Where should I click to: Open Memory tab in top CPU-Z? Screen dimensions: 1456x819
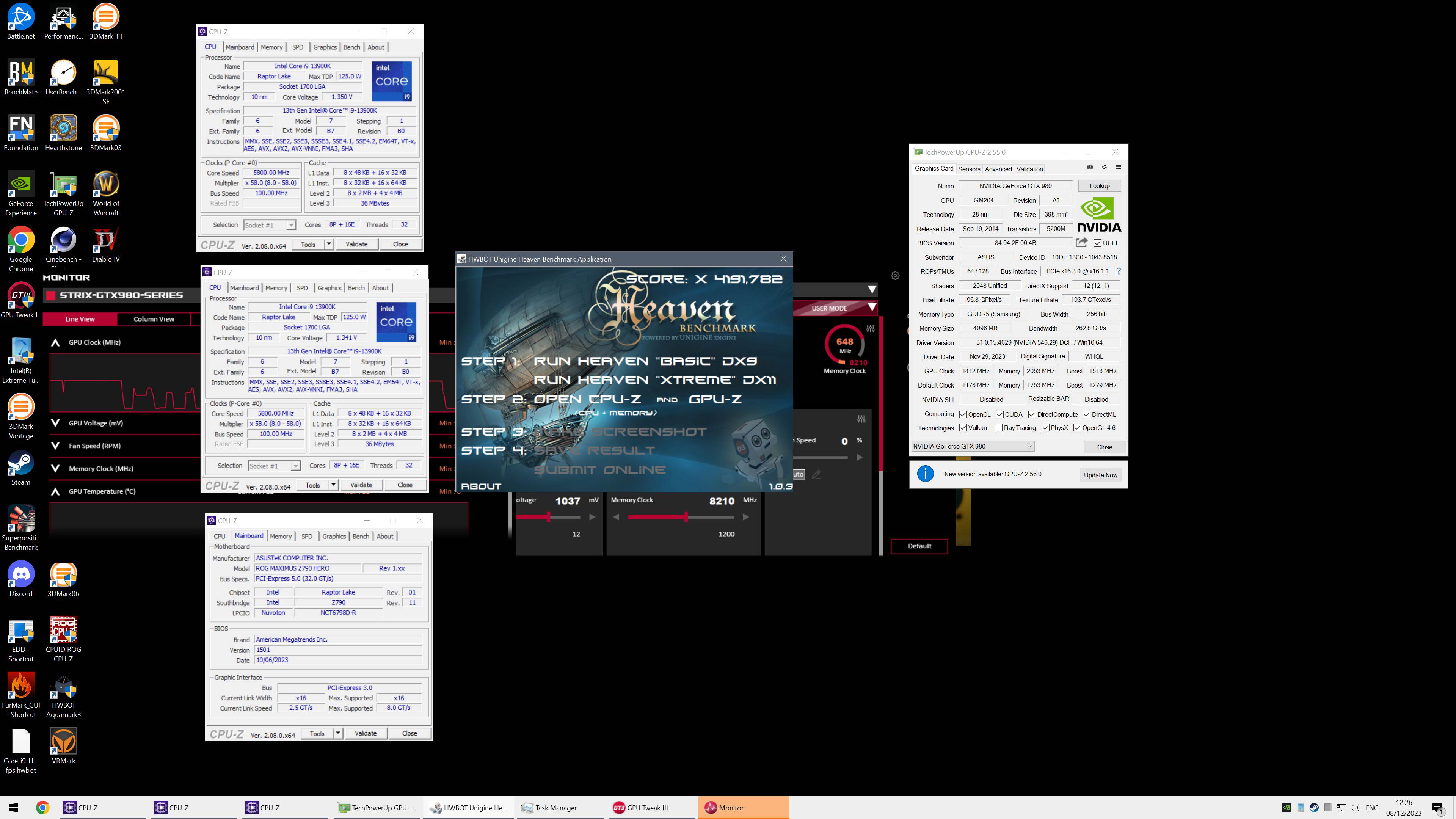click(x=272, y=47)
